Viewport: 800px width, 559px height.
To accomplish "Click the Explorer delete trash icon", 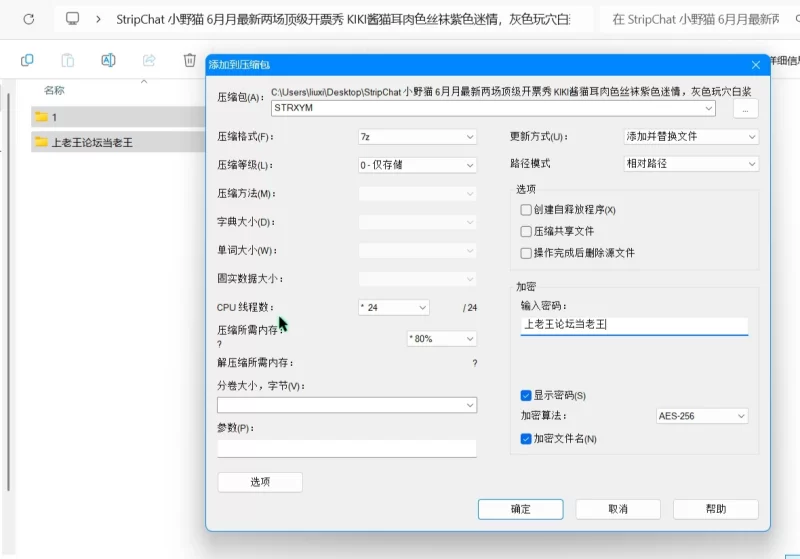I will pos(189,60).
